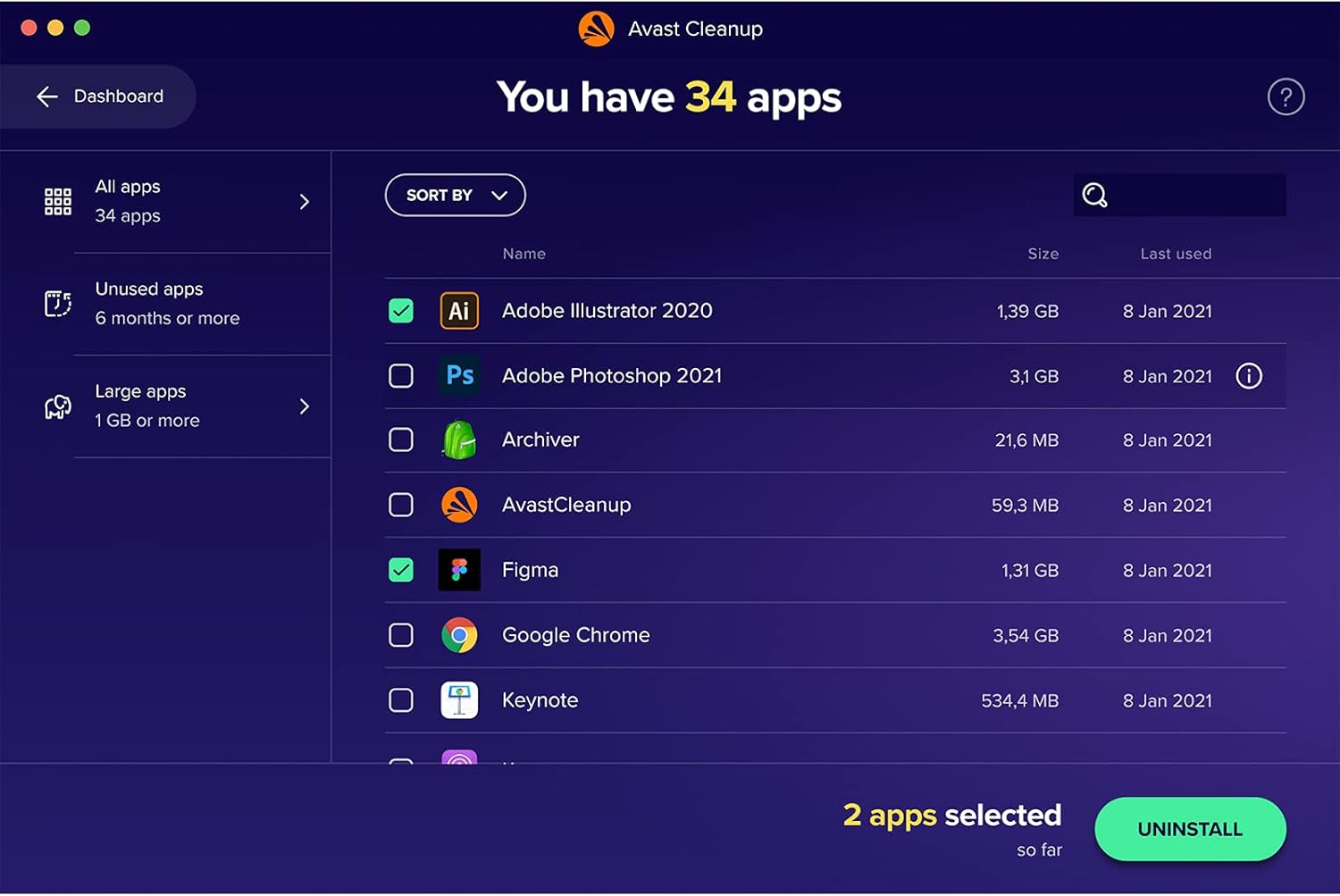Click Keynote's 8 Jan 2021 date

pos(1167,701)
